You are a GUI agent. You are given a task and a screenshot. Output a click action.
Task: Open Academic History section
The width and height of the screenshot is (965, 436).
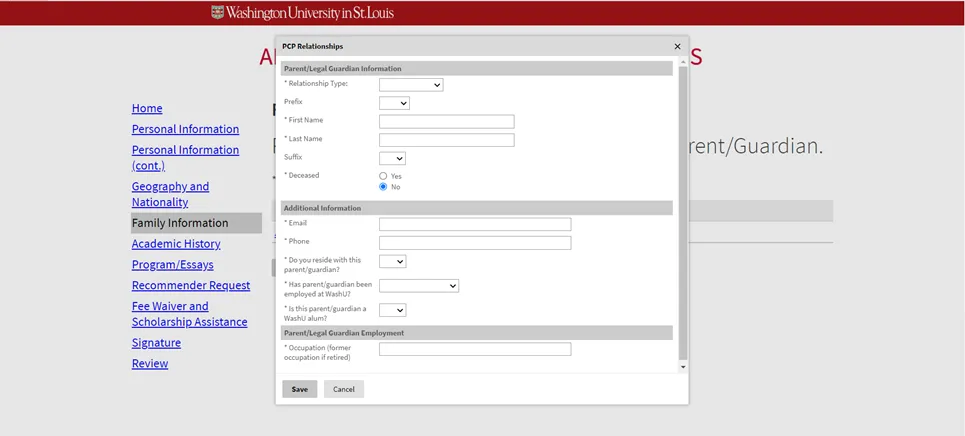(x=176, y=244)
